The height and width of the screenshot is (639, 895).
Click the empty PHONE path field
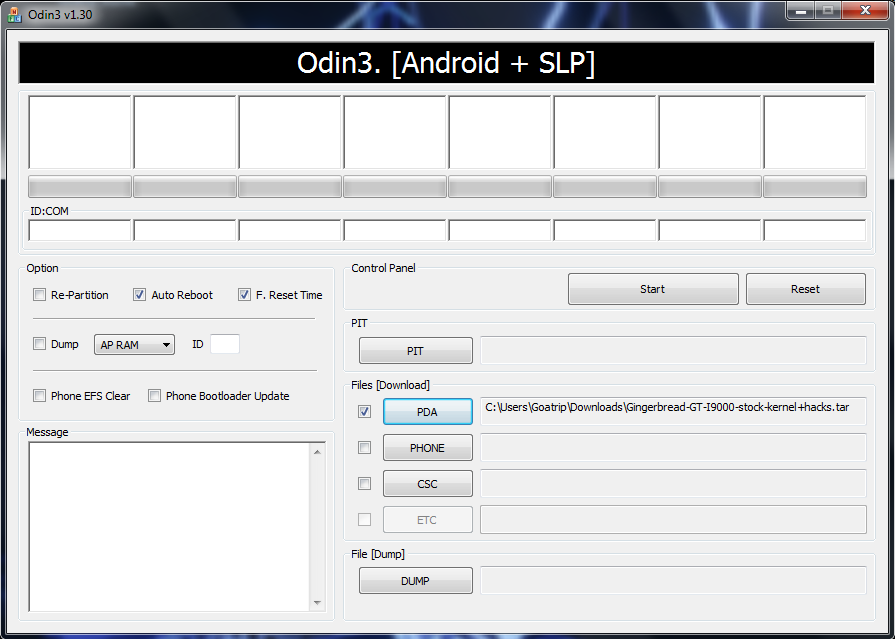pos(674,447)
